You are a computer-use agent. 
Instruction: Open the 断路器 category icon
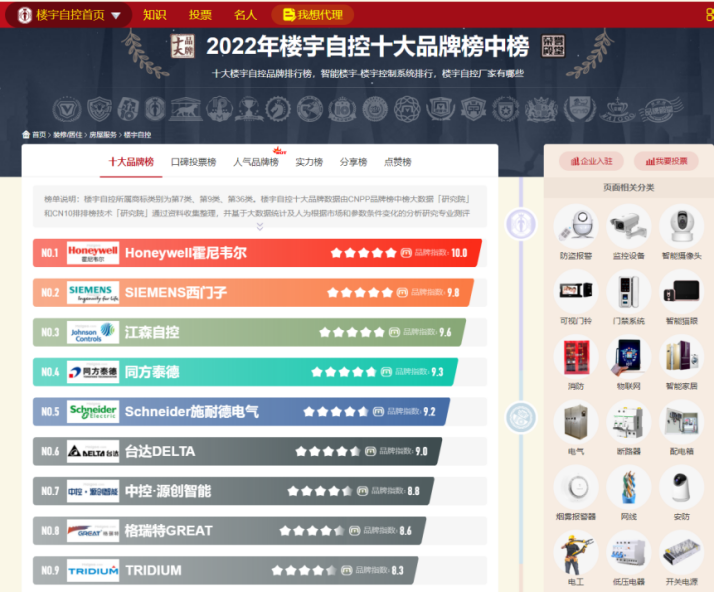[628, 422]
